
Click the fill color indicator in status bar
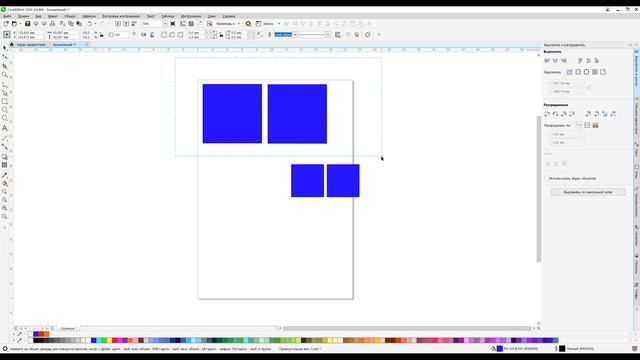pyautogui.click(x=500, y=349)
